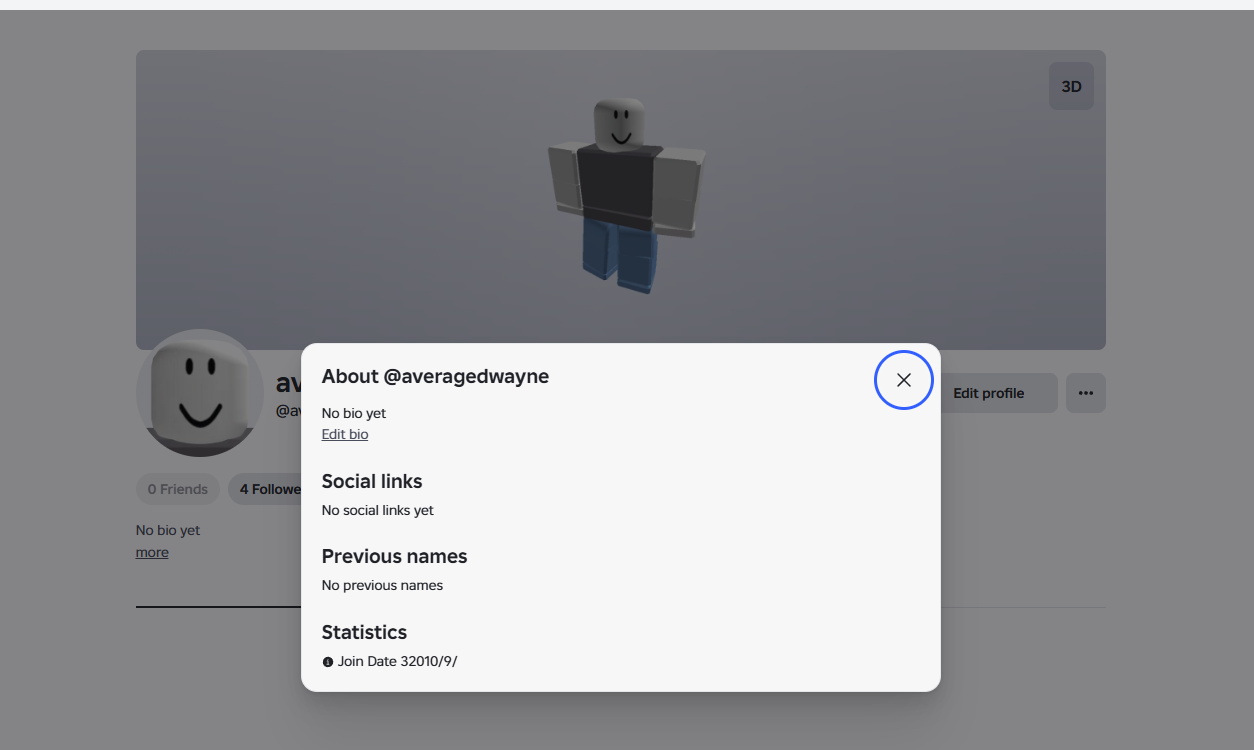Select the 'About @averagedwayne' heading
Viewport: 1254px width, 750px height.
(435, 377)
